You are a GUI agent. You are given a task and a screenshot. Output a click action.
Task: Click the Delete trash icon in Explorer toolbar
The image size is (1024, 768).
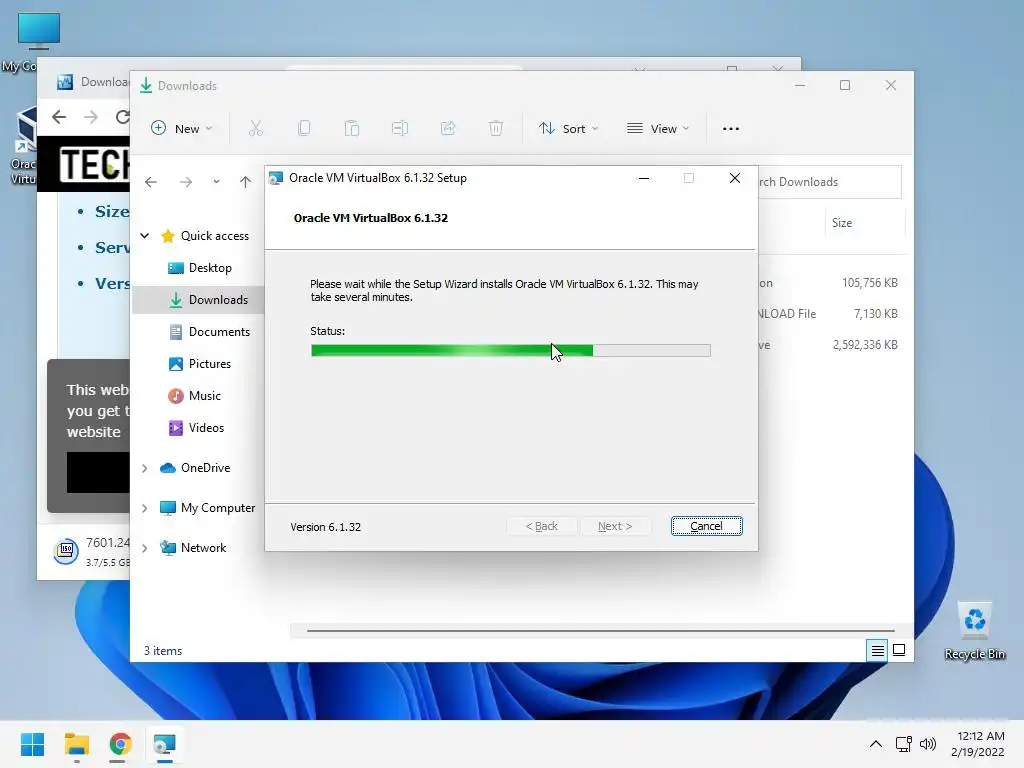coord(496,129)
